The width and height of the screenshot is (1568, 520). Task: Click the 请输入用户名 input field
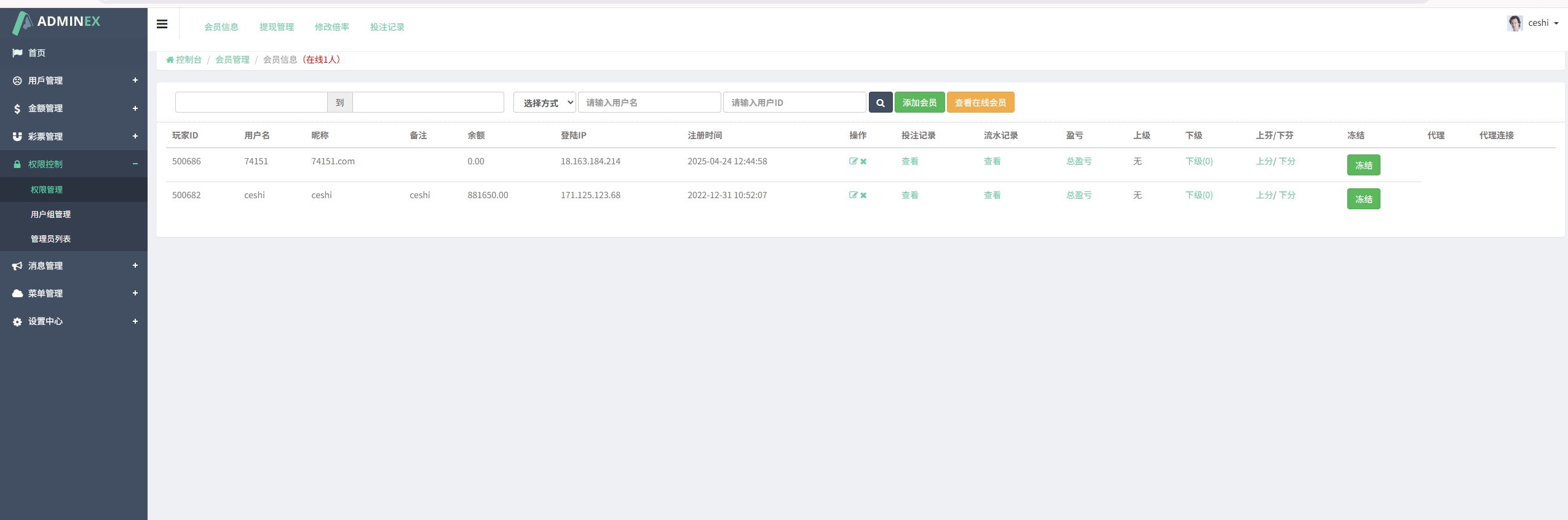pyautogui.click(x=649, y=103)
